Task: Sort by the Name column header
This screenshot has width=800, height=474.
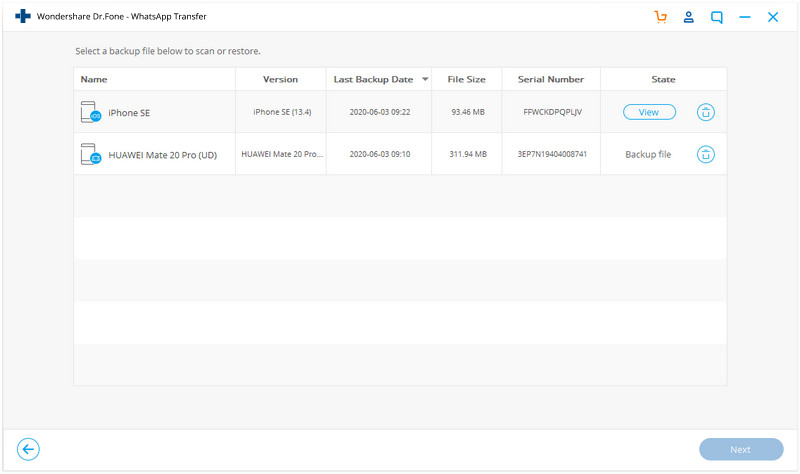Action: tap(94, 79)
